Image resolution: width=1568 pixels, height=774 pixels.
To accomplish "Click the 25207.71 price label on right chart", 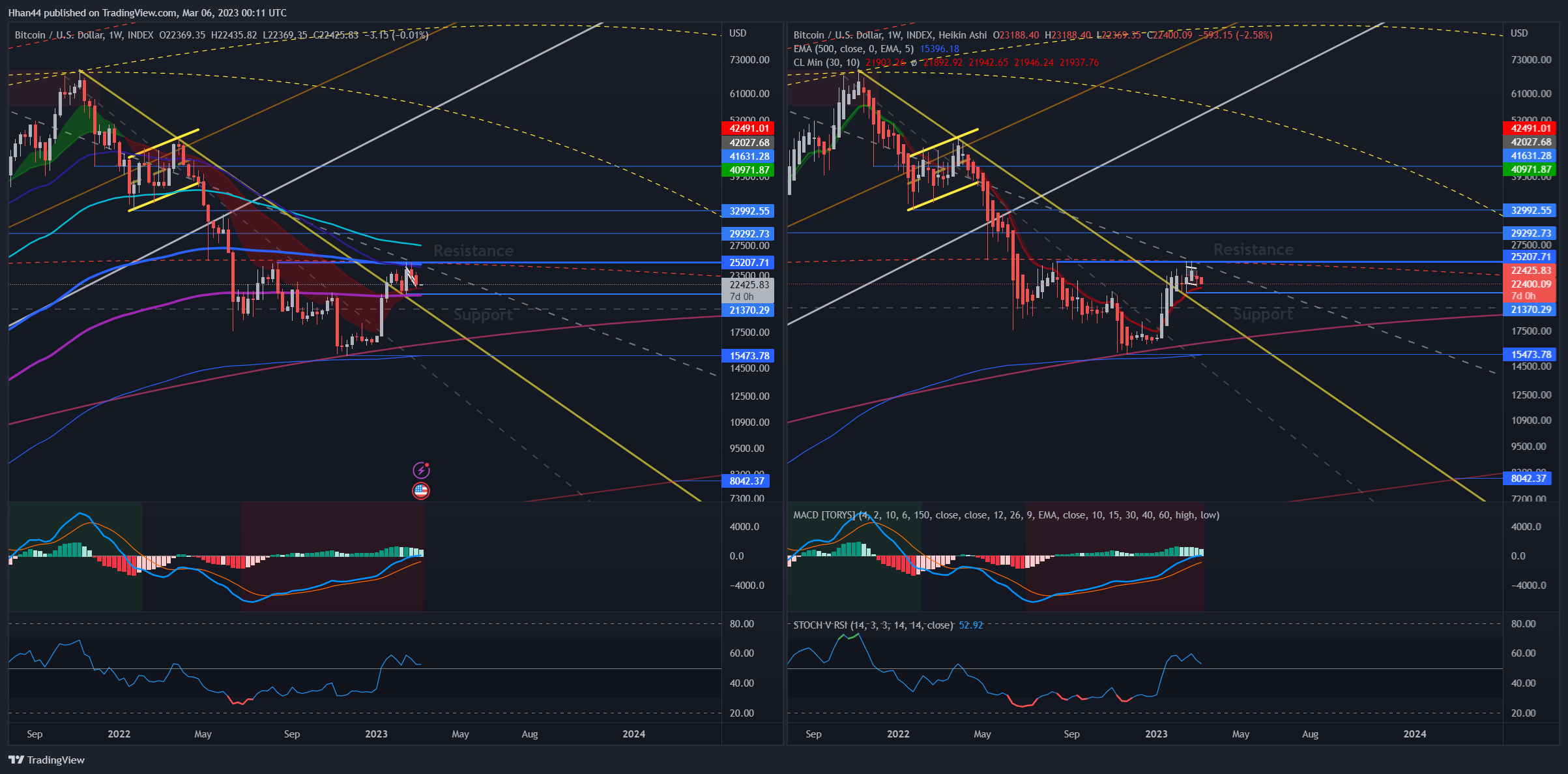I will click(x=1529, y=256).
